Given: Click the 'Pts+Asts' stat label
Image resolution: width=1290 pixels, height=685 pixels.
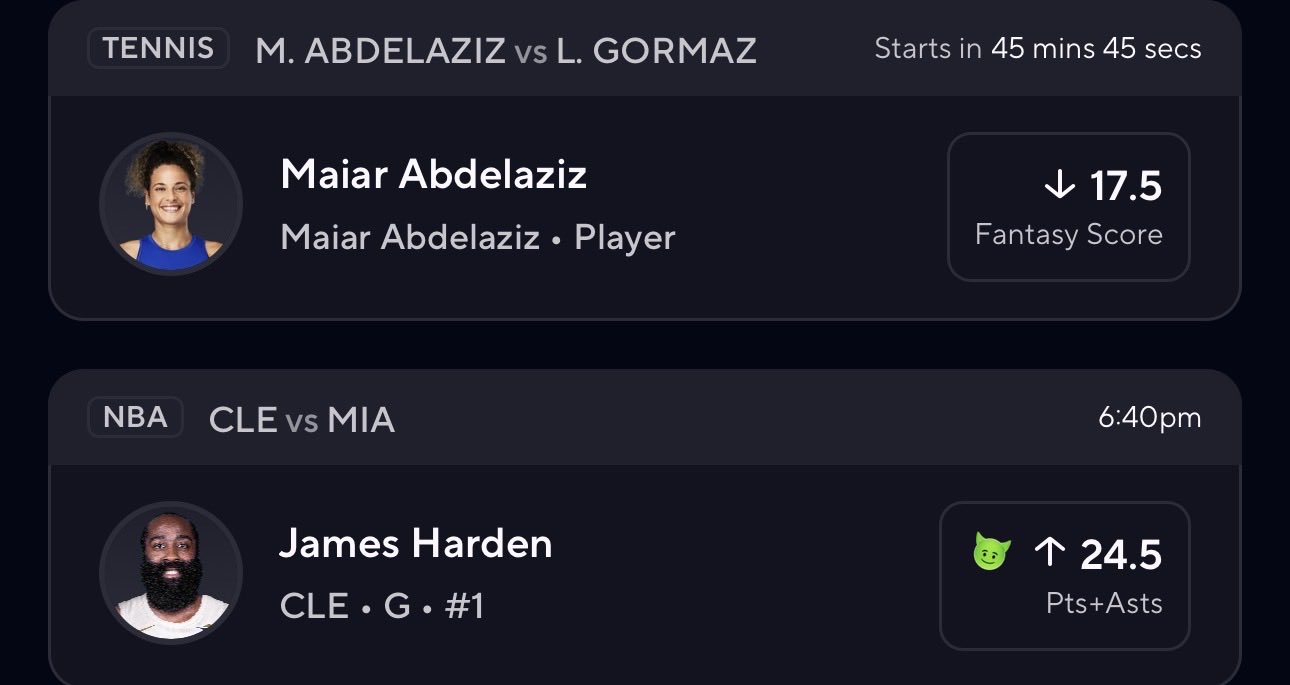Looking at the screenshot, I should (1104, 603).
